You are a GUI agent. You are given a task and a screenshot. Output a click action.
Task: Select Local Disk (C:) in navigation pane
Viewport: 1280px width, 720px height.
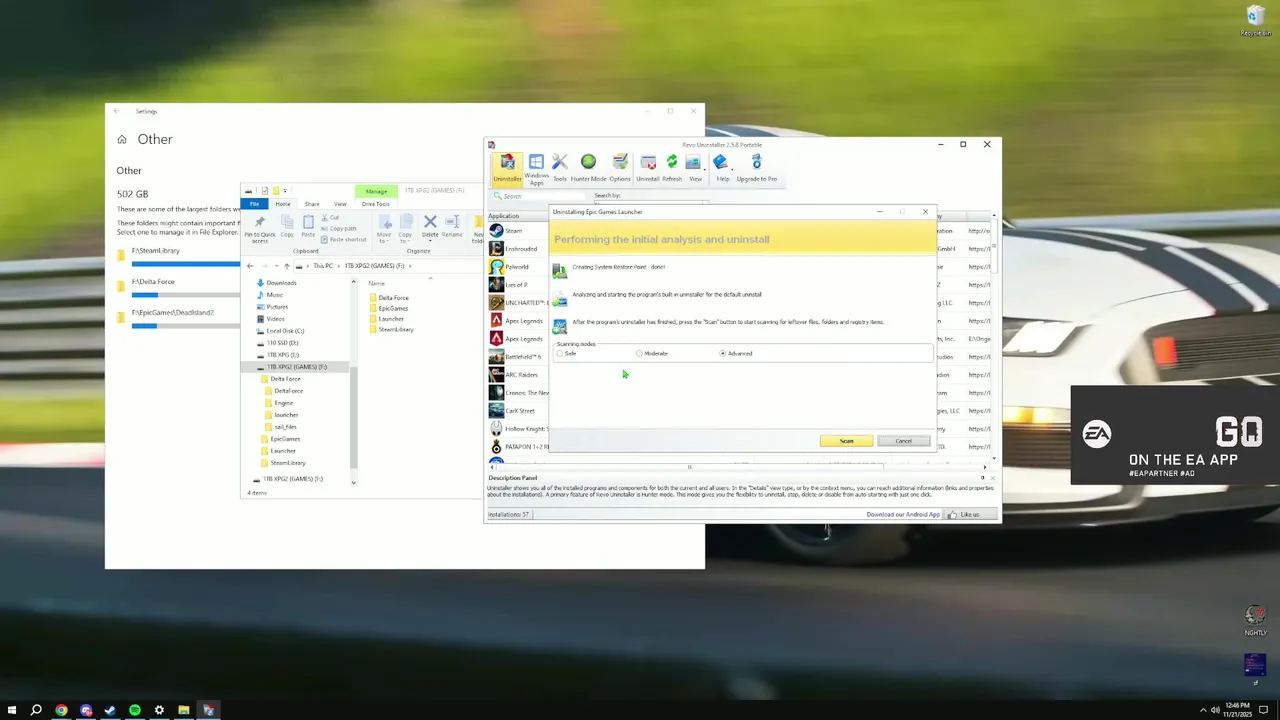click(279, 331)
